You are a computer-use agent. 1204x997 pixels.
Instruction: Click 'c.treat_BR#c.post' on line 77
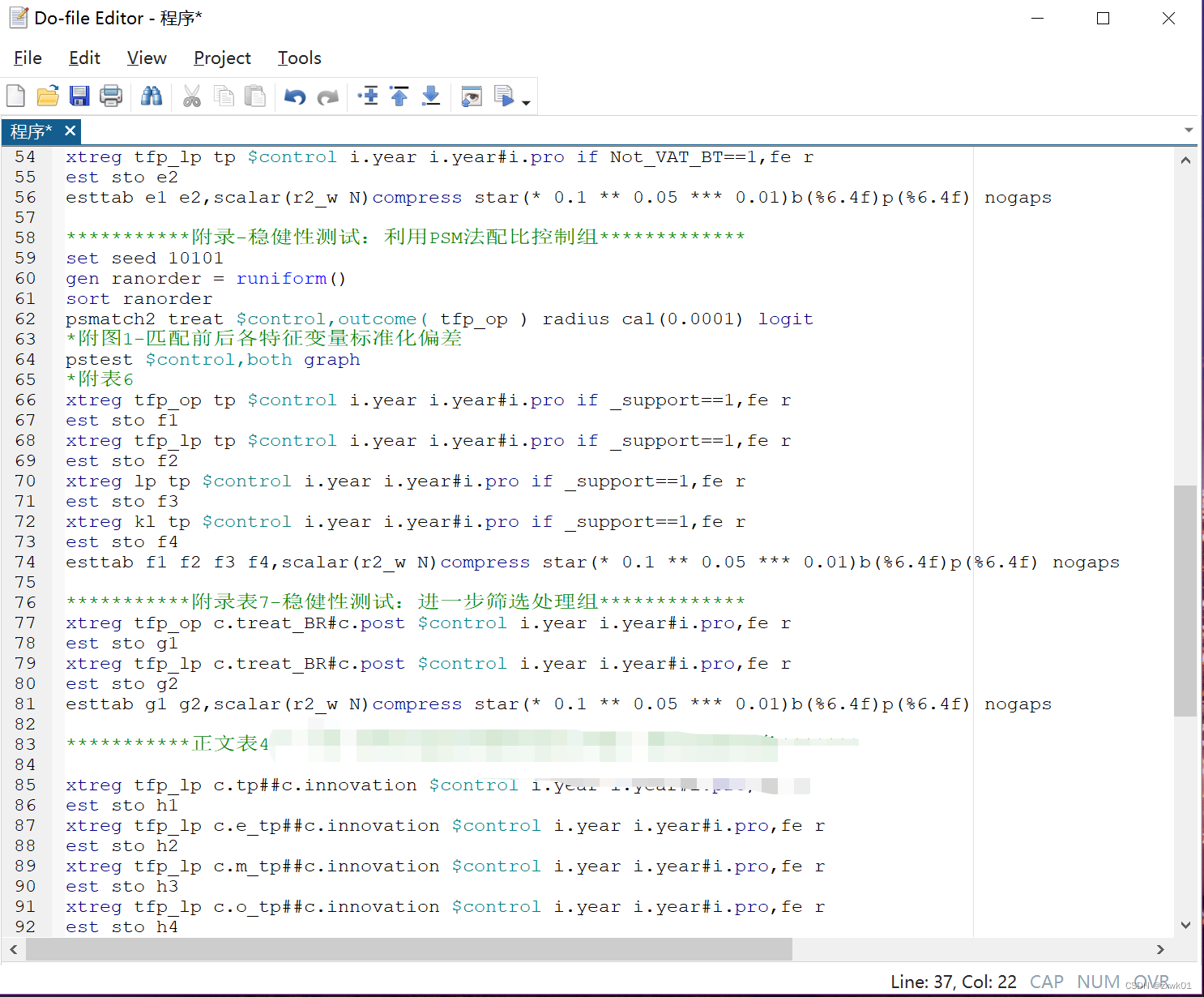point(309,623)
